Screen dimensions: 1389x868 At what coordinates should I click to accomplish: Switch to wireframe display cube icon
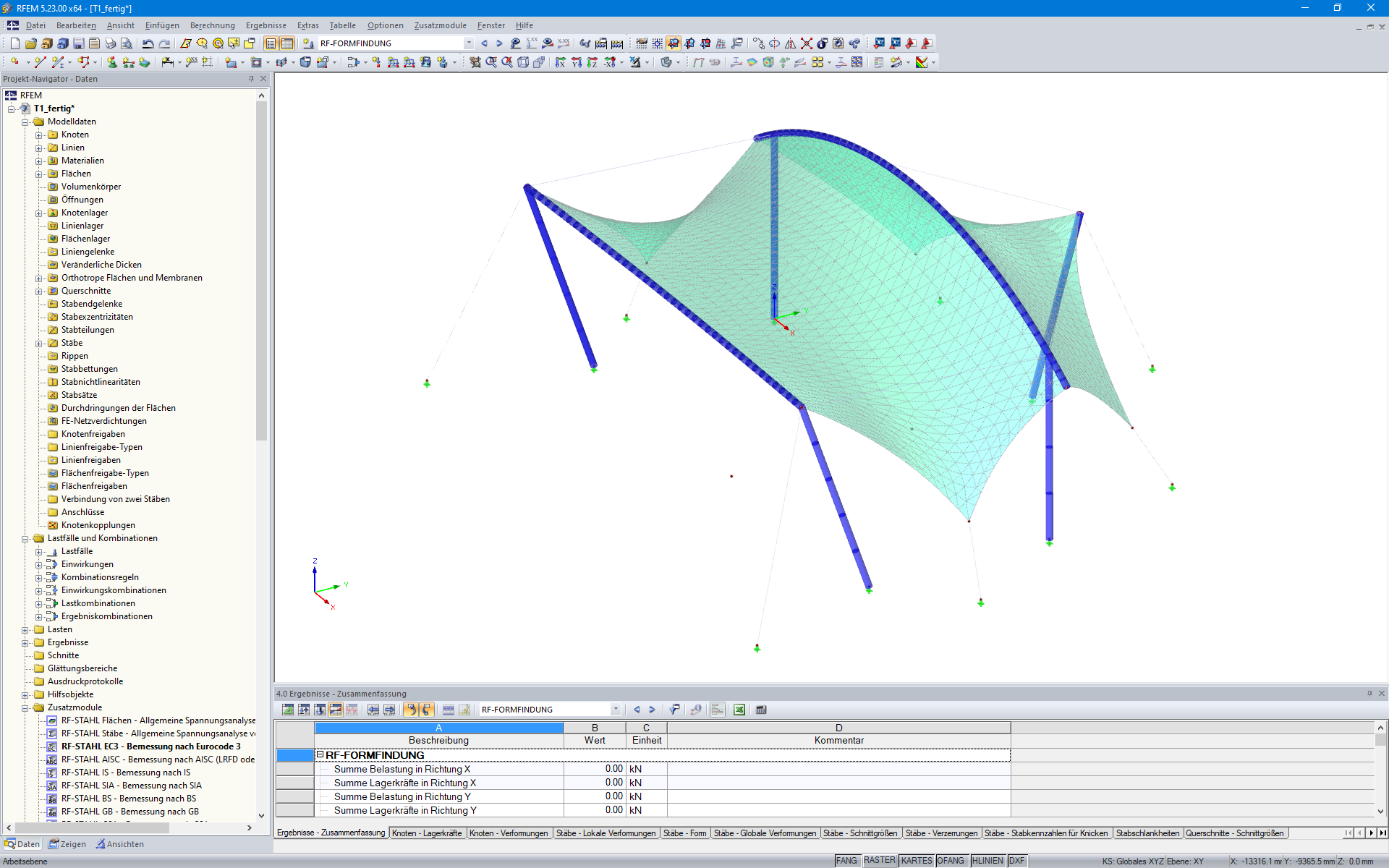pos(523,62)
